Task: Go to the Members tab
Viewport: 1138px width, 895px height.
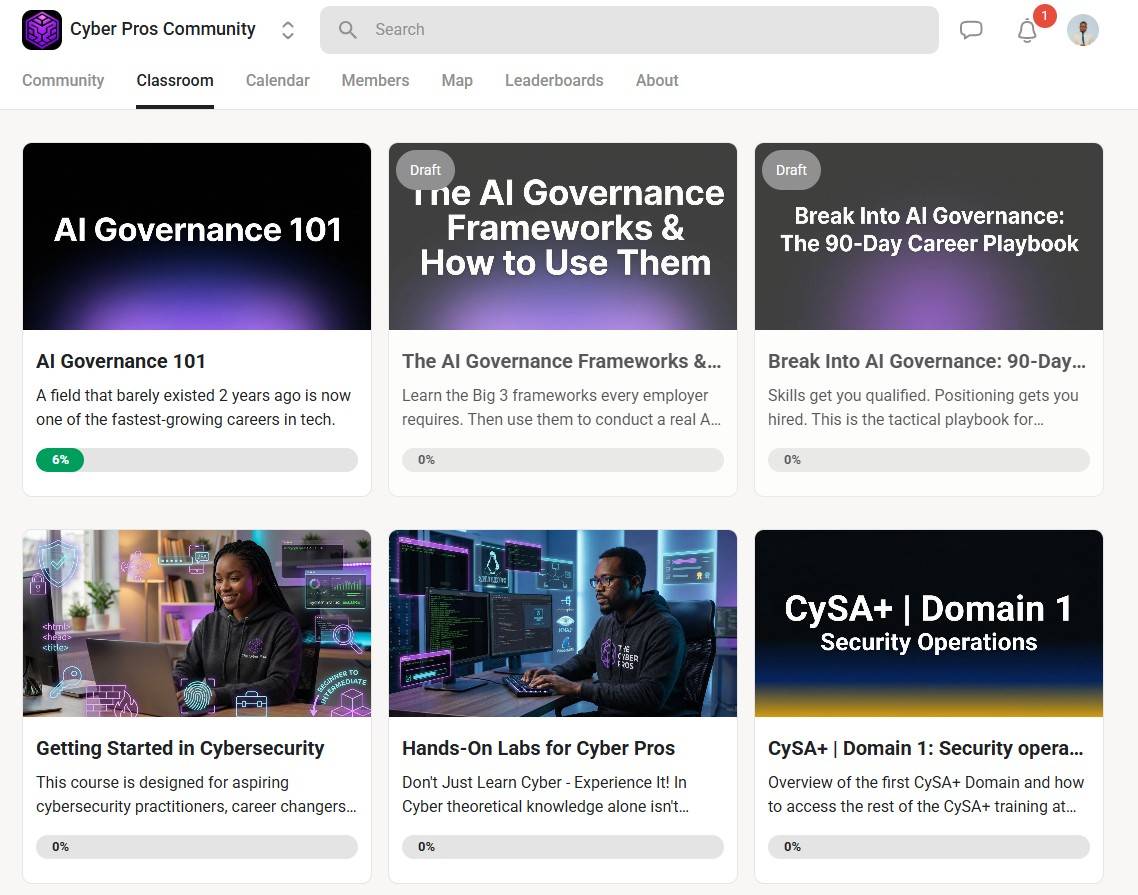Action: click(375, 81)
